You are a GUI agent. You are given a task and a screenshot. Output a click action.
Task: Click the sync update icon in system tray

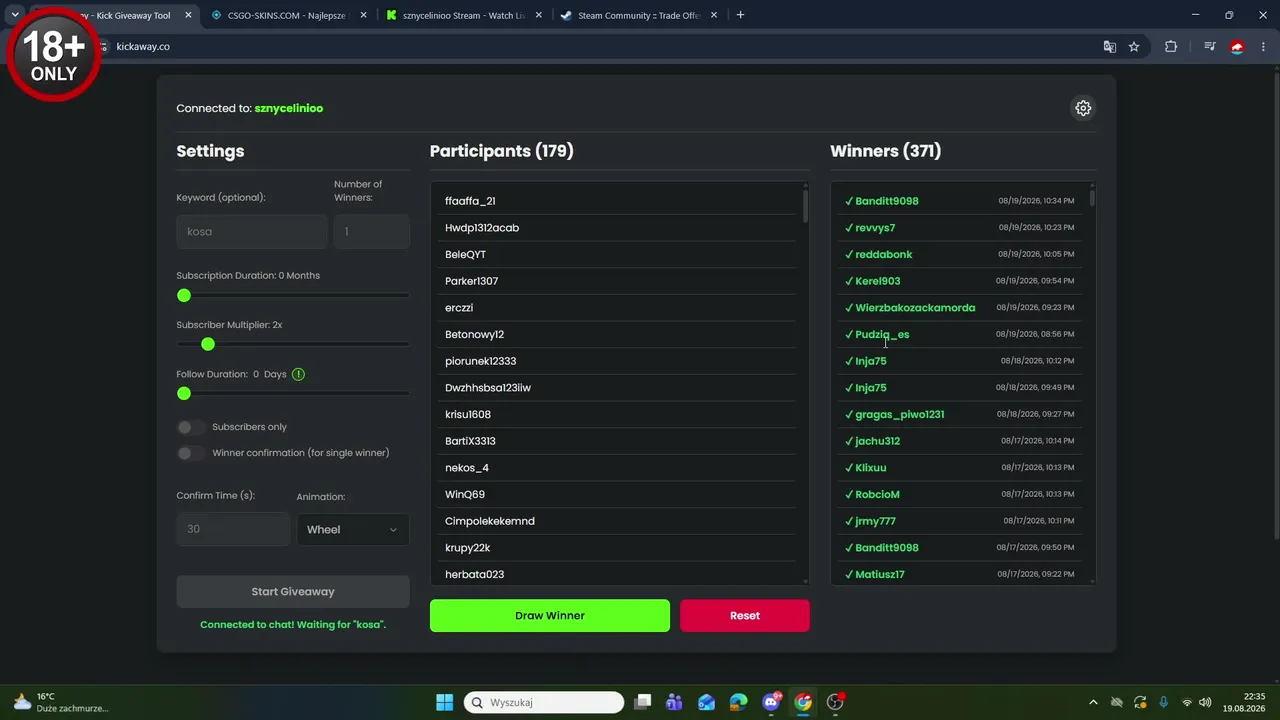coord(1140,702)
